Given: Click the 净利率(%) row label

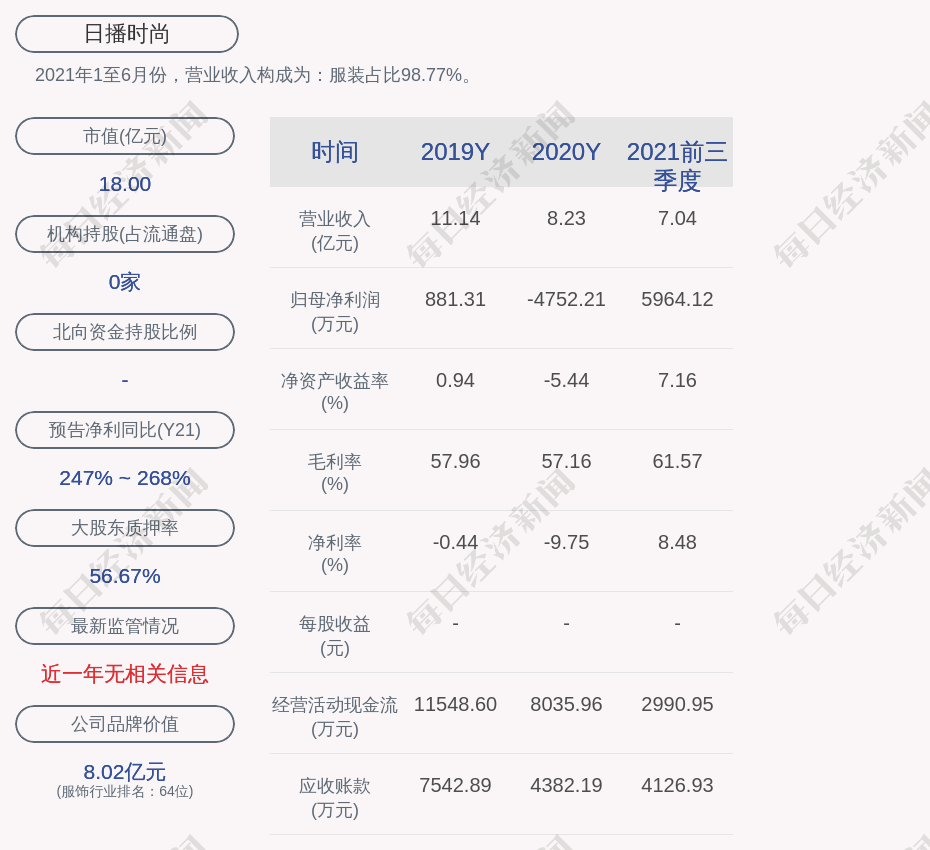Looking at the screenshot, I should (335, 553).
